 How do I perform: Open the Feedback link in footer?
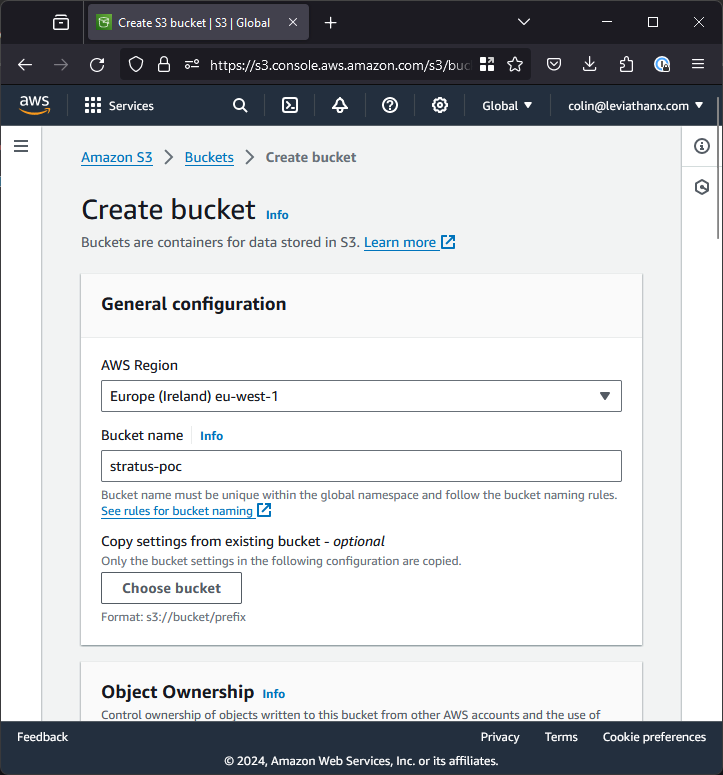(43, 737)
